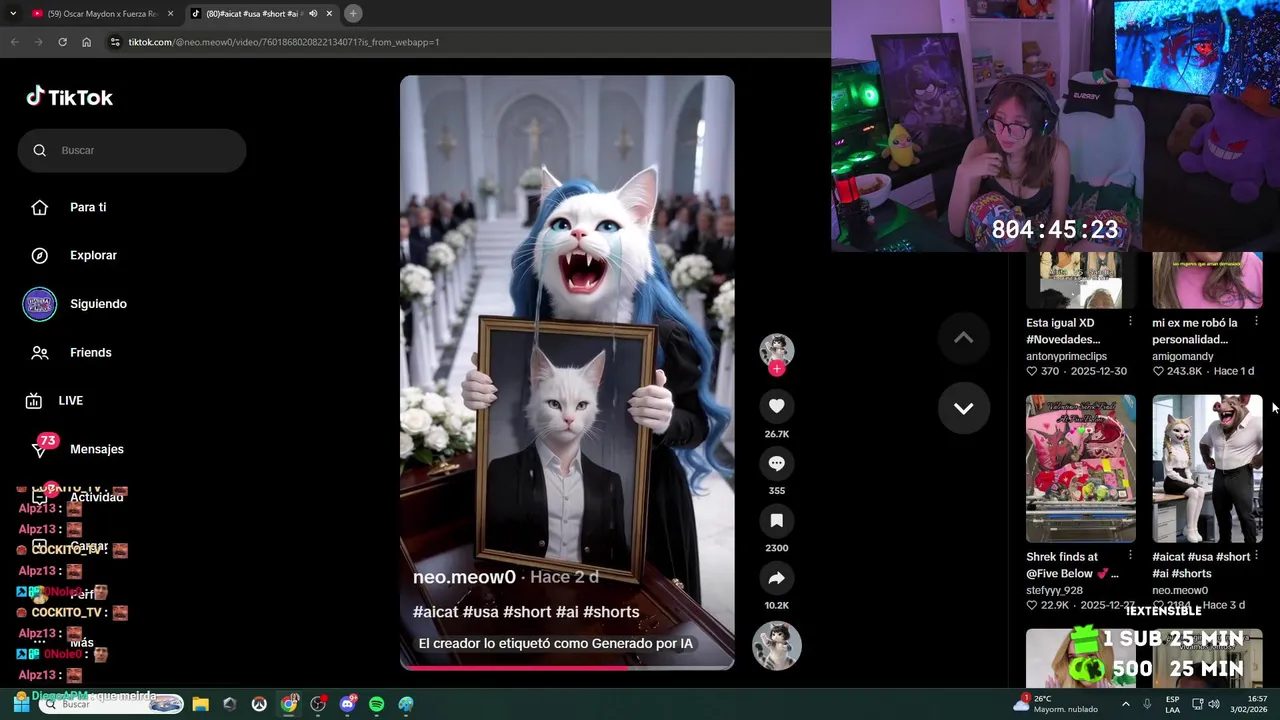Click the stefyyy_928 username
1280x720 pixels.
coord(1054,590)
